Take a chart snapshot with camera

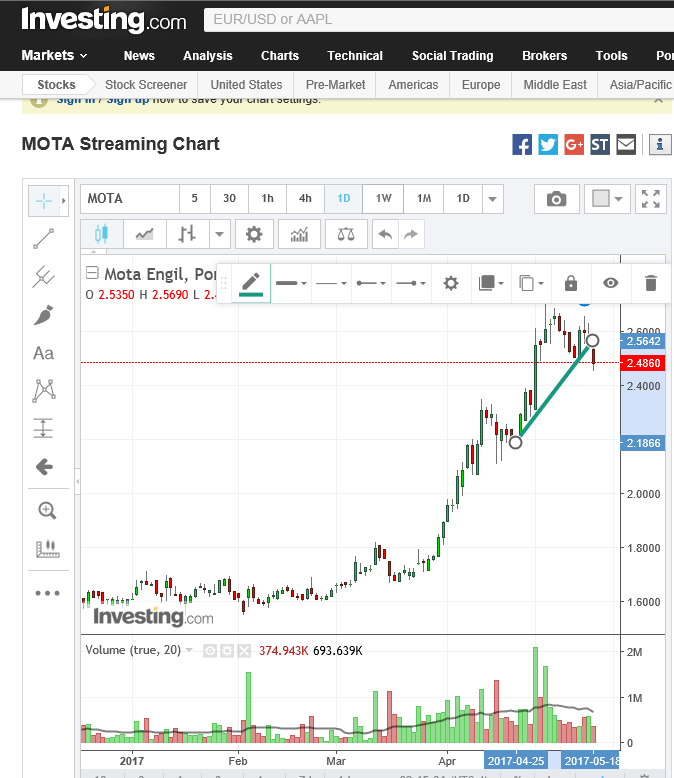(556, 199)
